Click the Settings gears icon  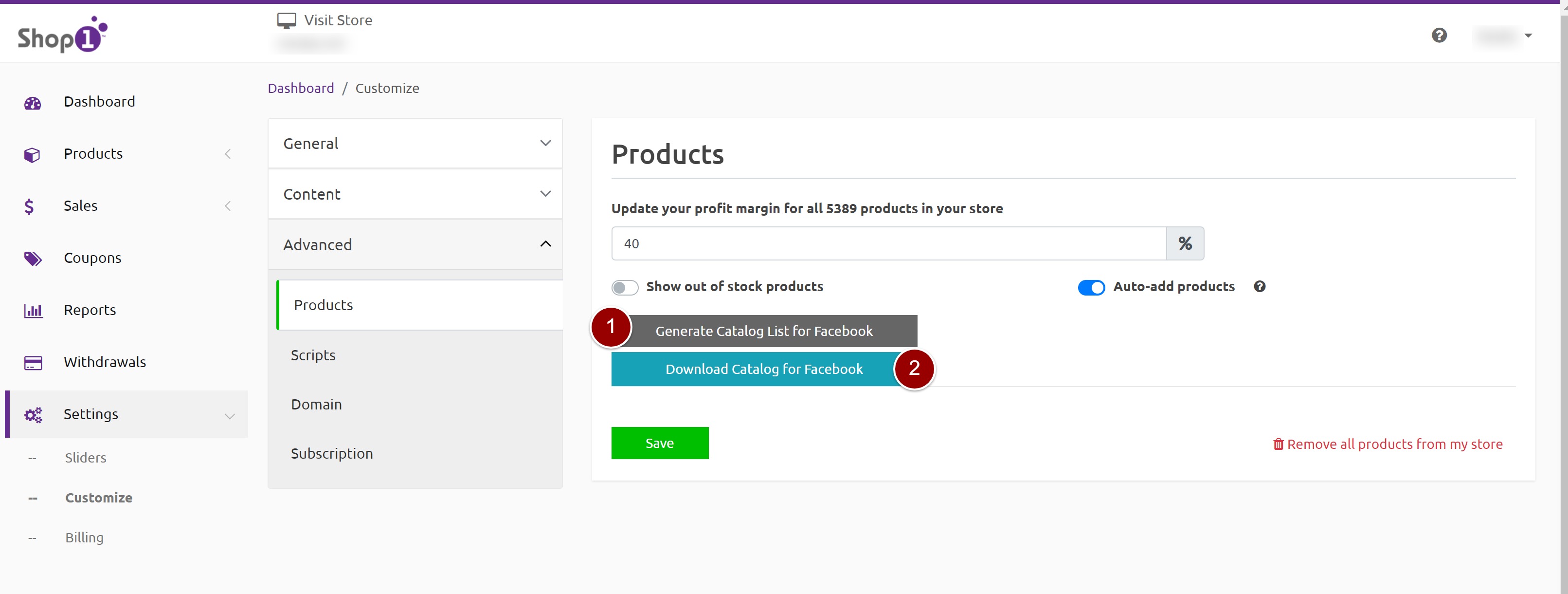pyautogui.click(x=33, y=415)
